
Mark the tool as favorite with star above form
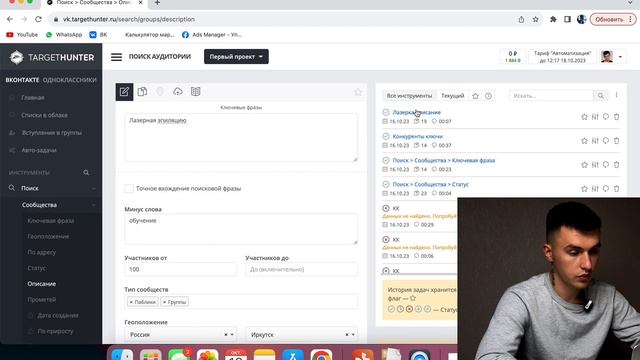(x=358, y=92)
